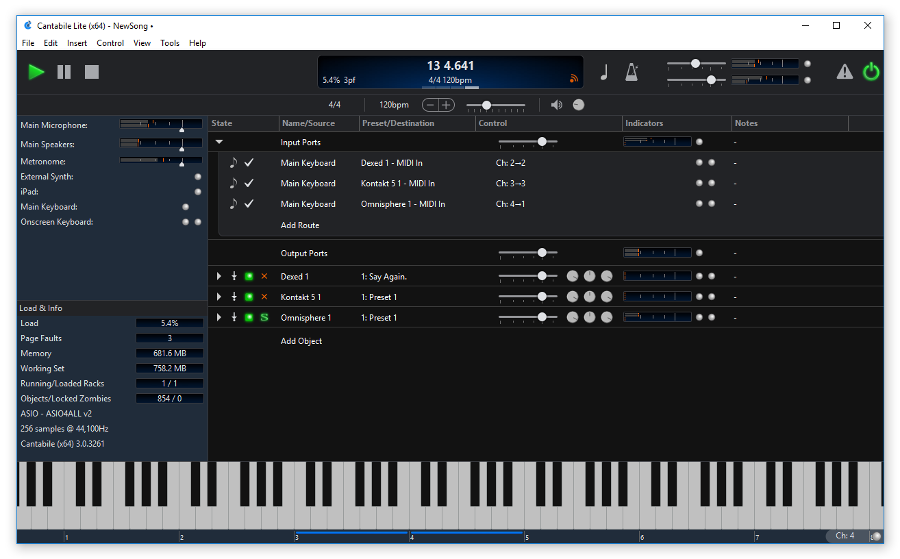Adjust the Dexed 1 gain slider

527,276
